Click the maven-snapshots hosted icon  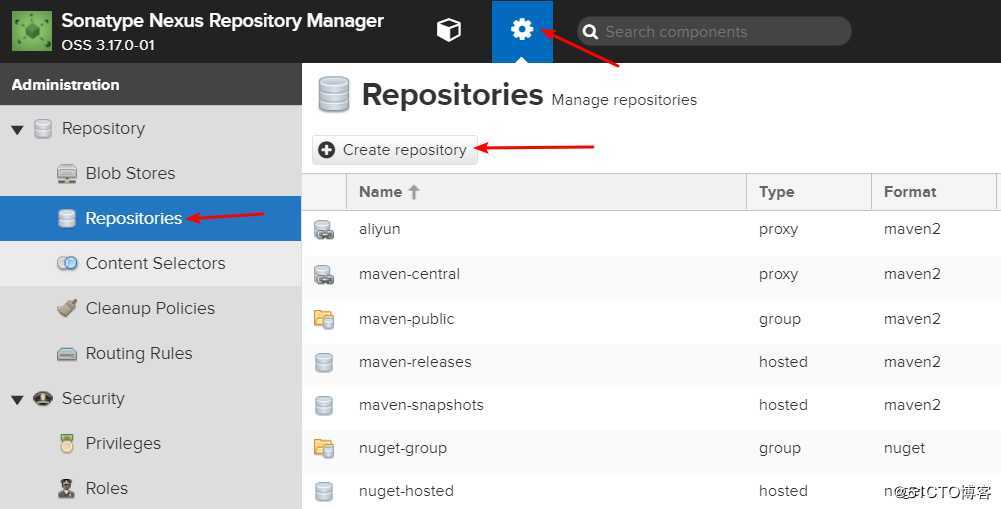(x=324, y=406)
